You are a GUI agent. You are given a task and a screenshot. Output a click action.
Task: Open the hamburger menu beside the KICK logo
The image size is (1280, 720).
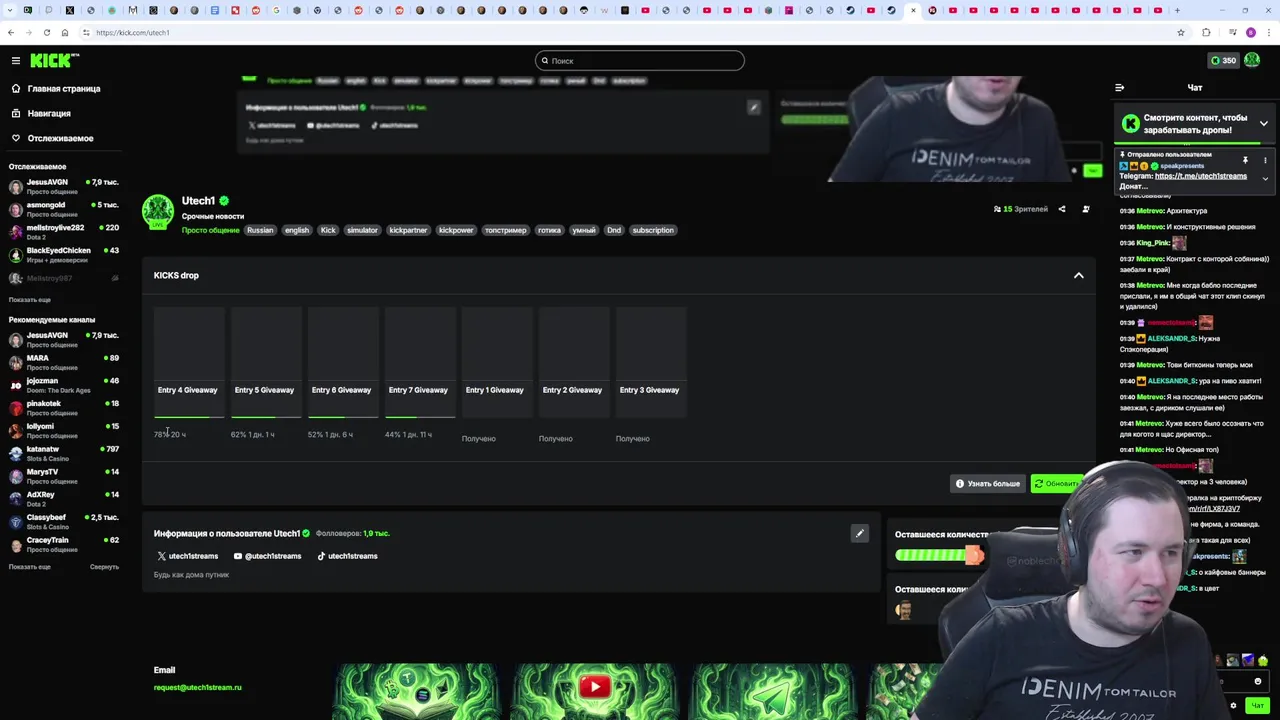16,60
